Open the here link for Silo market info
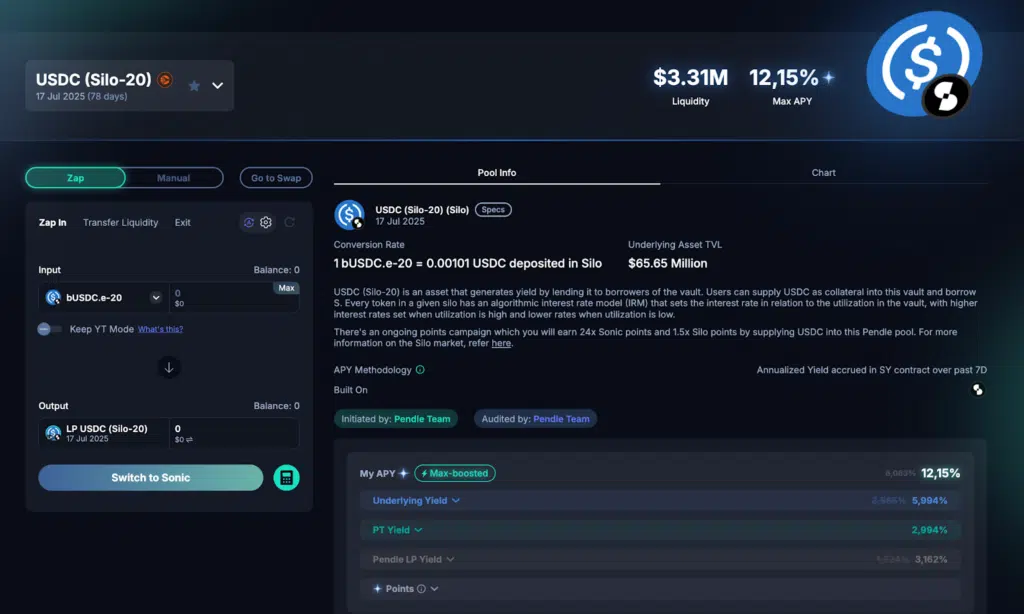This screenshot has height=614, width=1024. pyautogui.click(x=501, y=344)
